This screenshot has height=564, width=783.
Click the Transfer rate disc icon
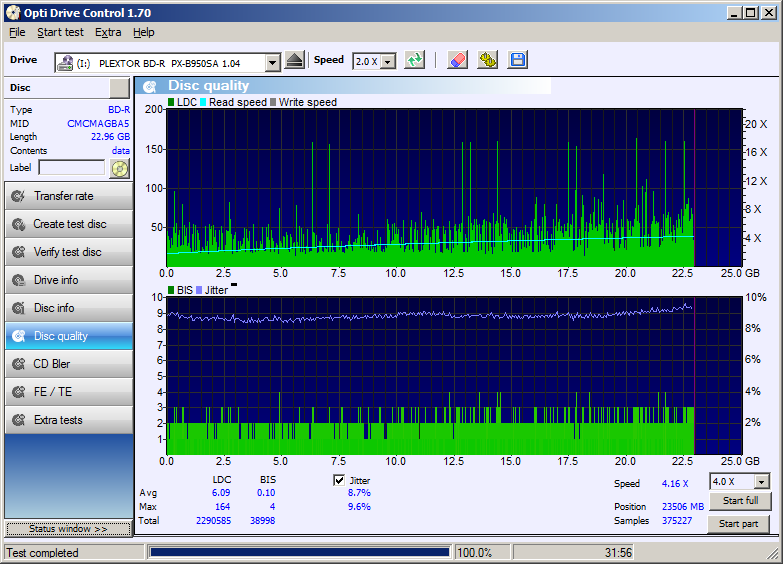[18, 196]
